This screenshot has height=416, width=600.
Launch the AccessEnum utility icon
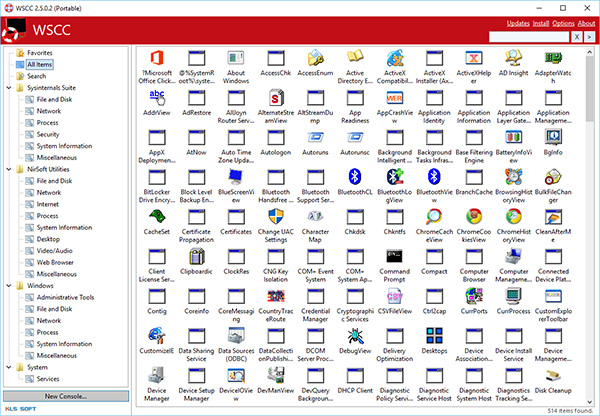tap(315, 59)
